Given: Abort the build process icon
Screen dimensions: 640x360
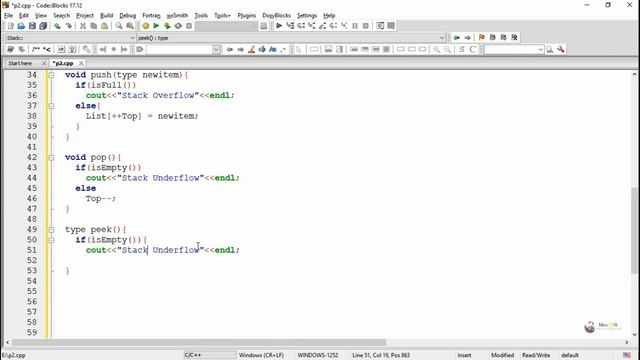Looking at the screenshot, I should tap(189, 26).
